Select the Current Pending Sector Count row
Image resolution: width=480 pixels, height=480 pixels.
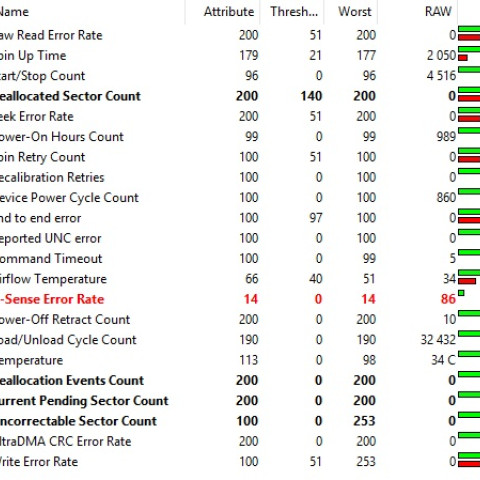[240, 401]
